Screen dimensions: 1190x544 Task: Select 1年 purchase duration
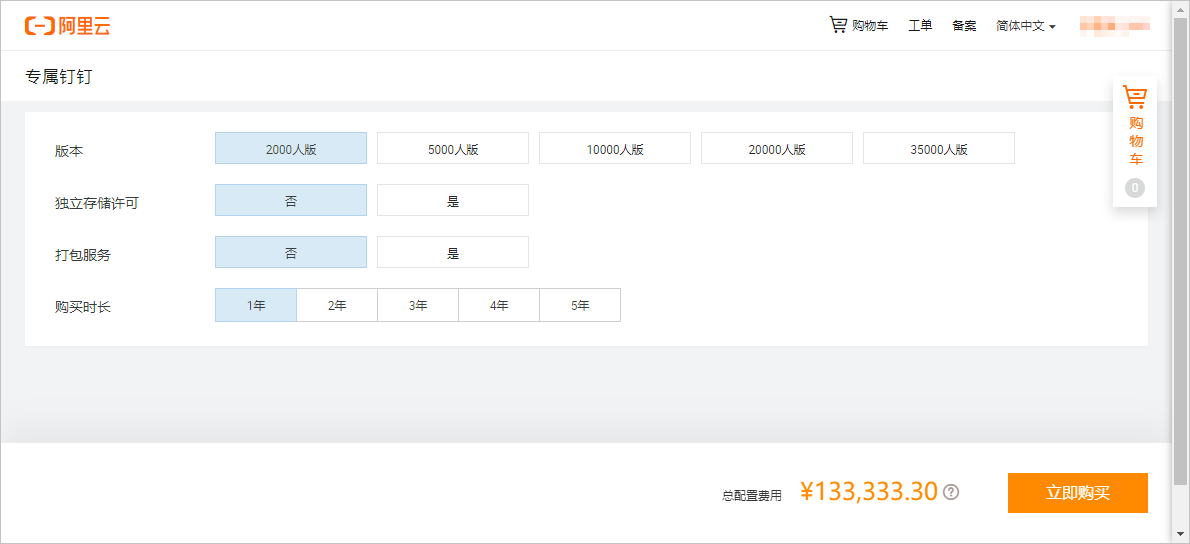[x=256, y=305]
